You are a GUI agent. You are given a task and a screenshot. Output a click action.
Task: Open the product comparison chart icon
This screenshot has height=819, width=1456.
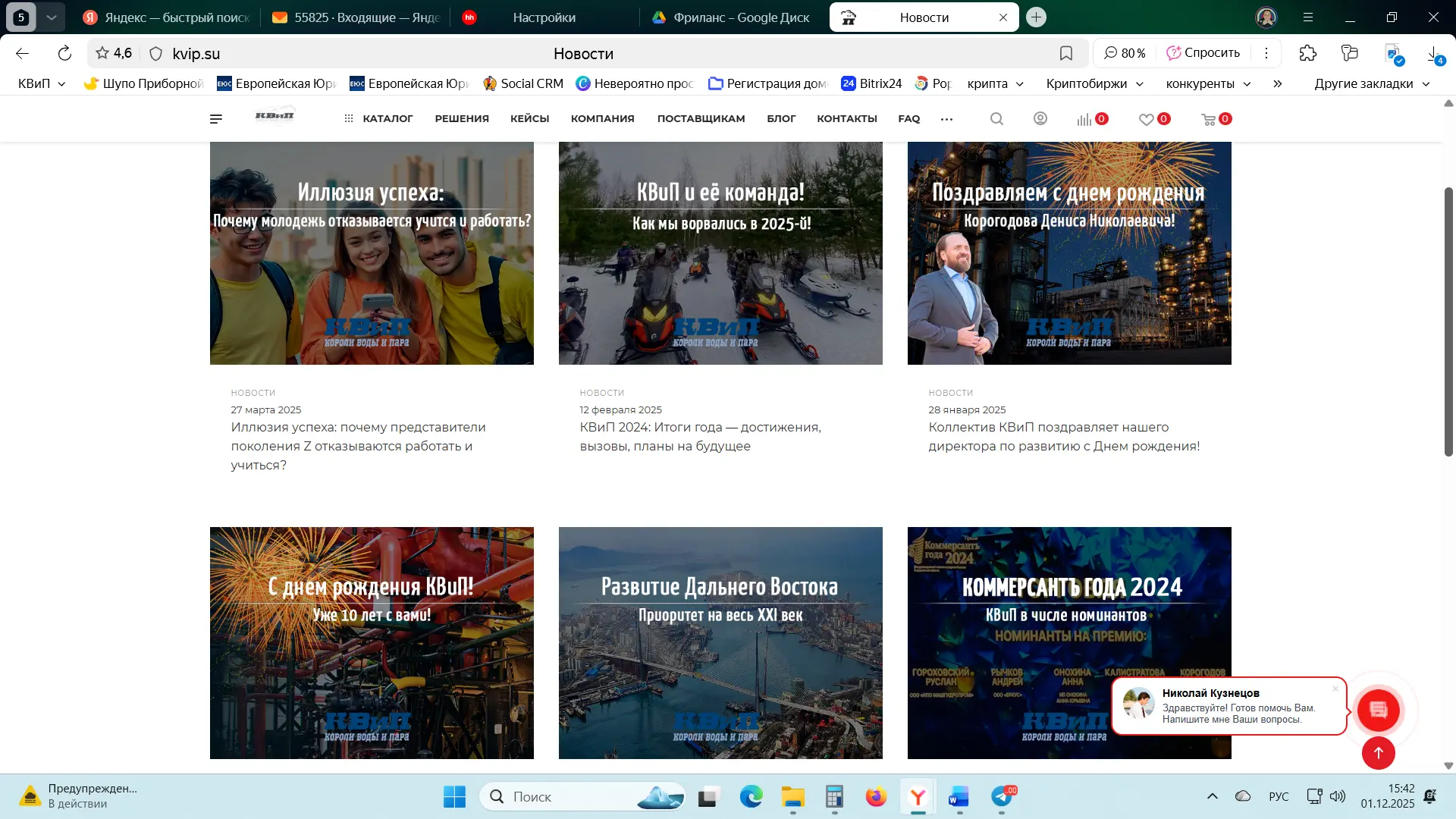pos(1085,119)
